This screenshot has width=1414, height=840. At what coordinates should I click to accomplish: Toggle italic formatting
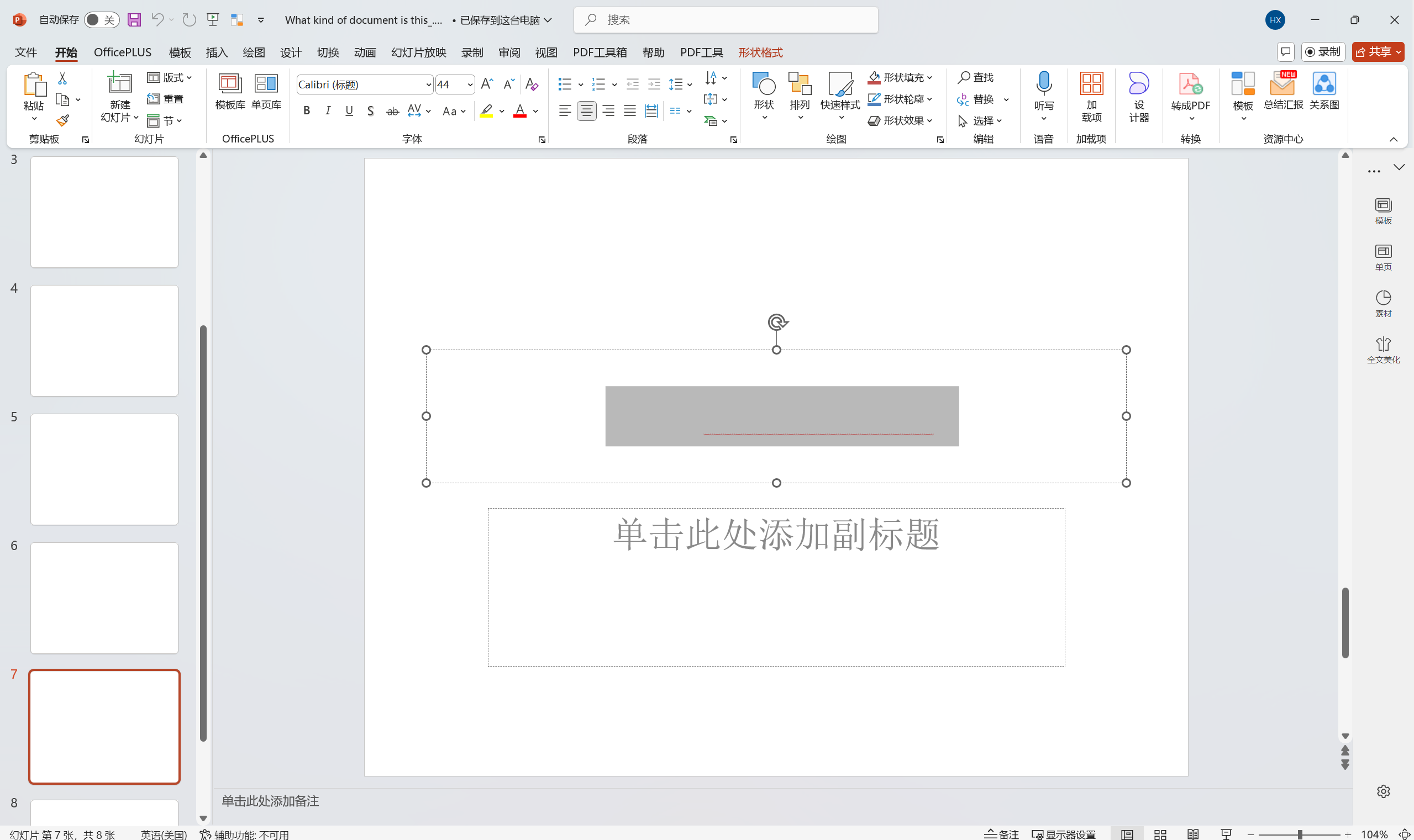[328, 111]
